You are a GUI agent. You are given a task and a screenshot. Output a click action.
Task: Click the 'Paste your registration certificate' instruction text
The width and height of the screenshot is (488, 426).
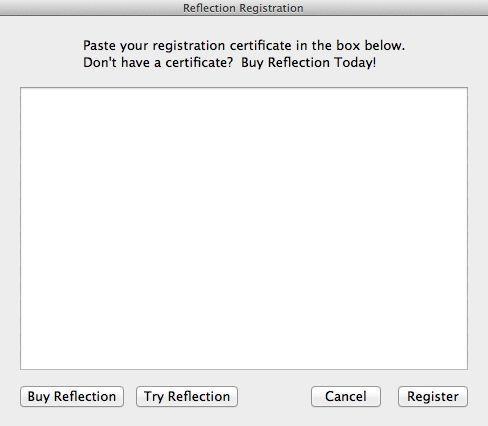click(x=244, y=46)
